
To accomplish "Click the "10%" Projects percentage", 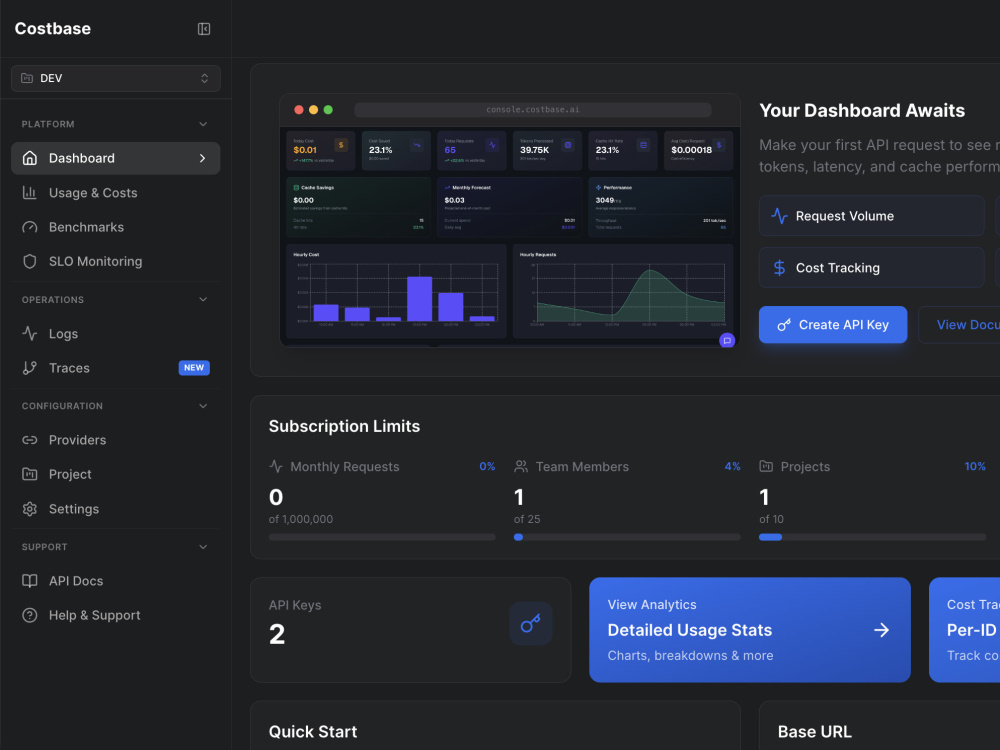I will (x=975, y=466).
